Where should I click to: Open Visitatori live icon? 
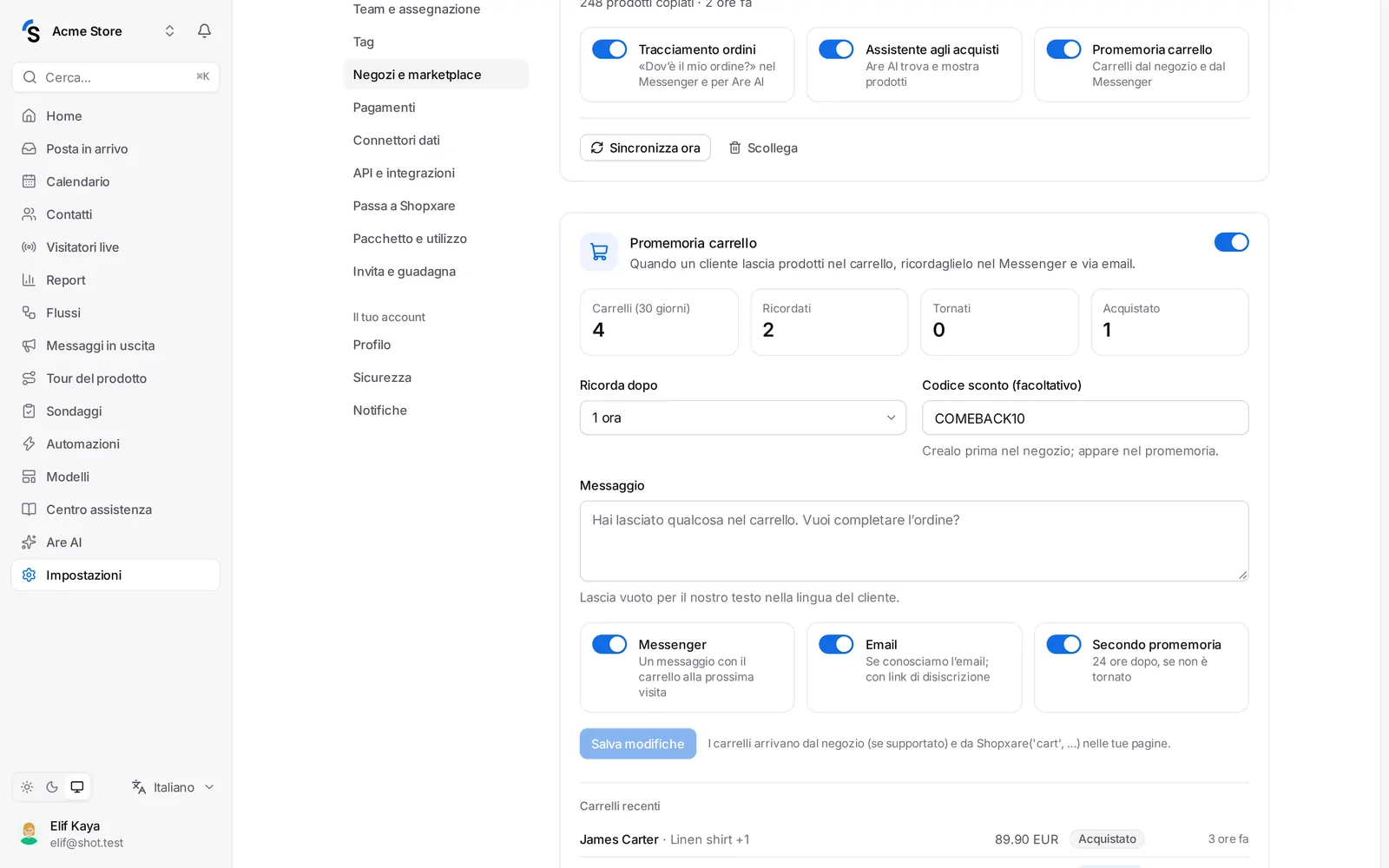(29, 247)
